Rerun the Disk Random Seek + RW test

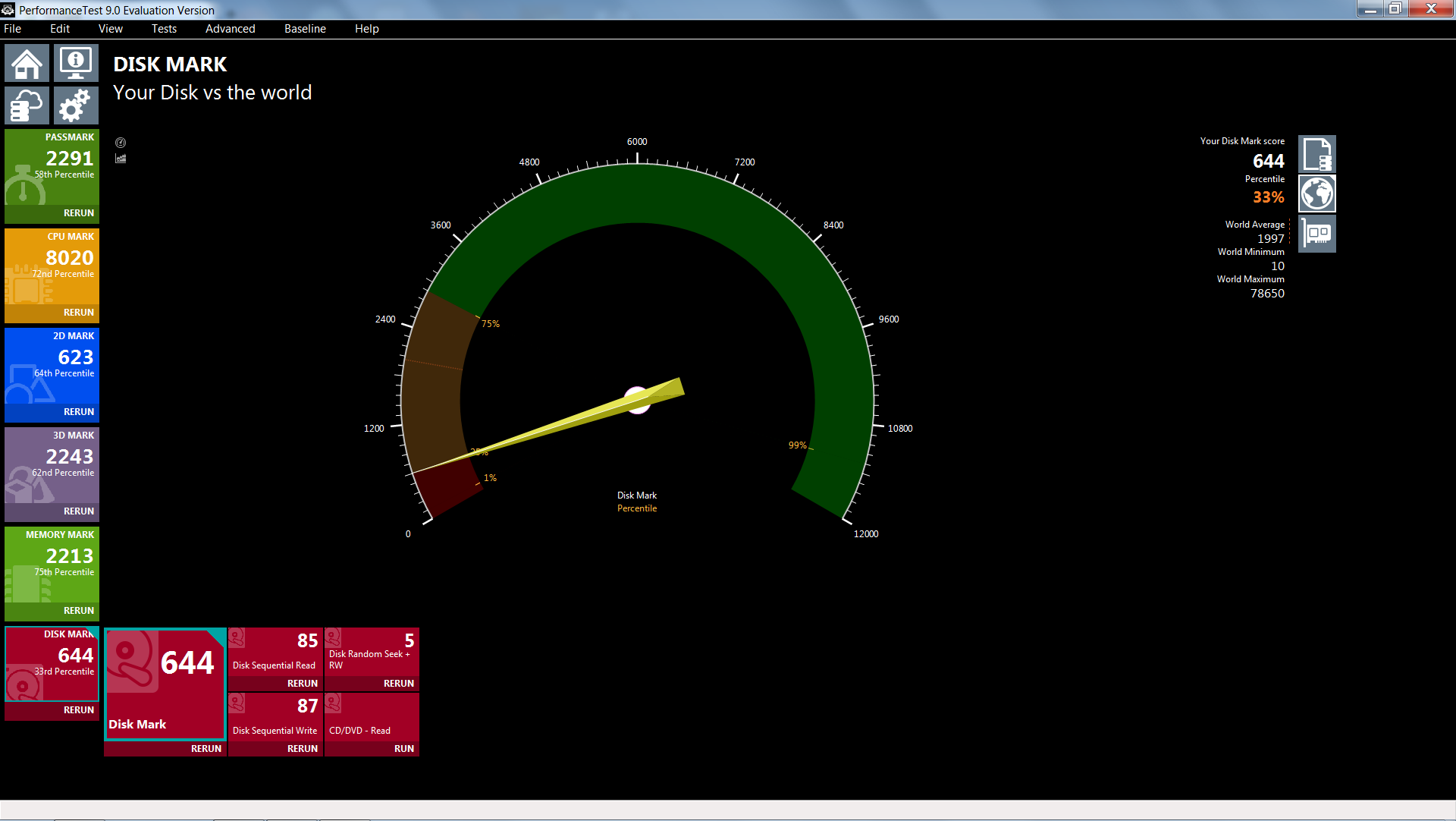coord(399,684)
